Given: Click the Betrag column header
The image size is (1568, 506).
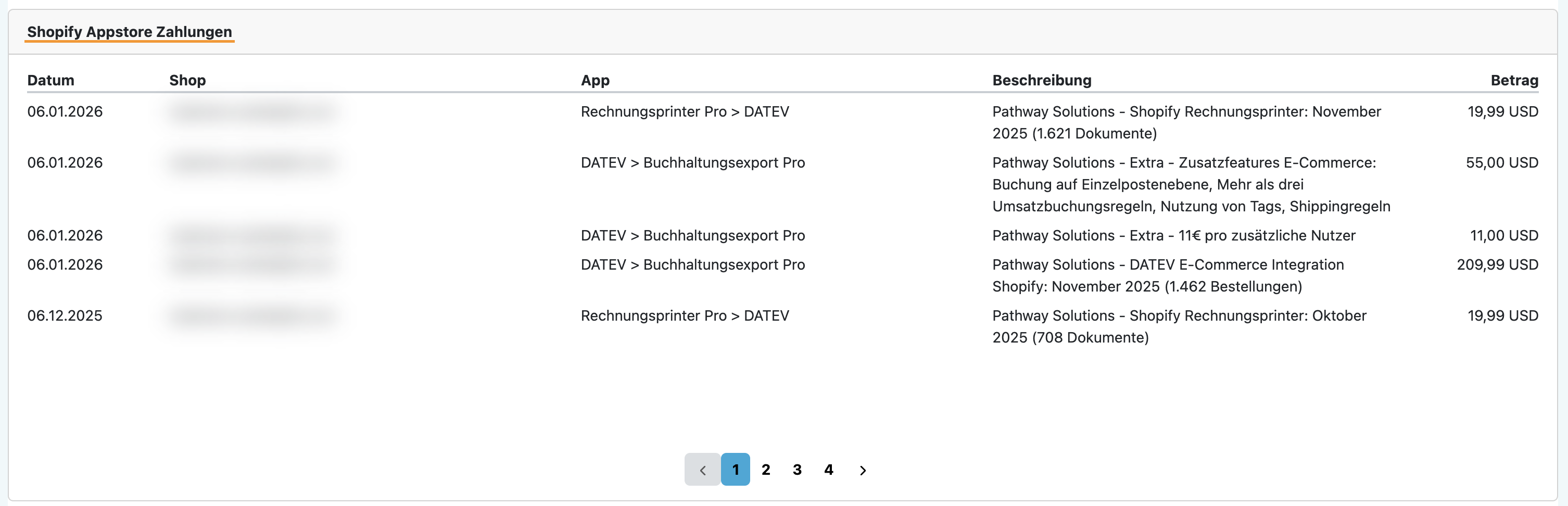Looking at the screenshot, I should [x=1514, y=80].
